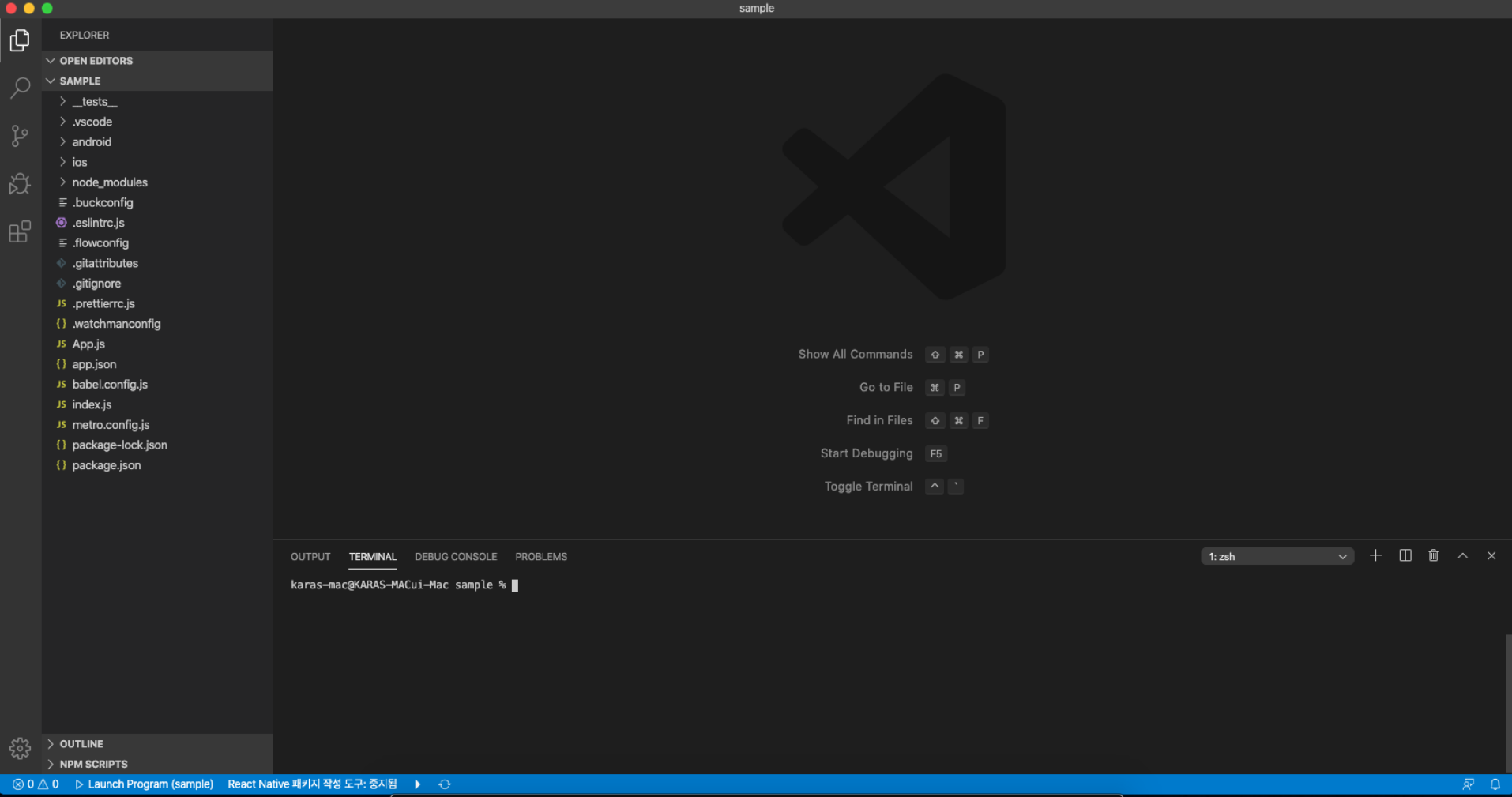1512x797 pixels.
Task: Expand the __tests__ folder
Action: (157, 102)
